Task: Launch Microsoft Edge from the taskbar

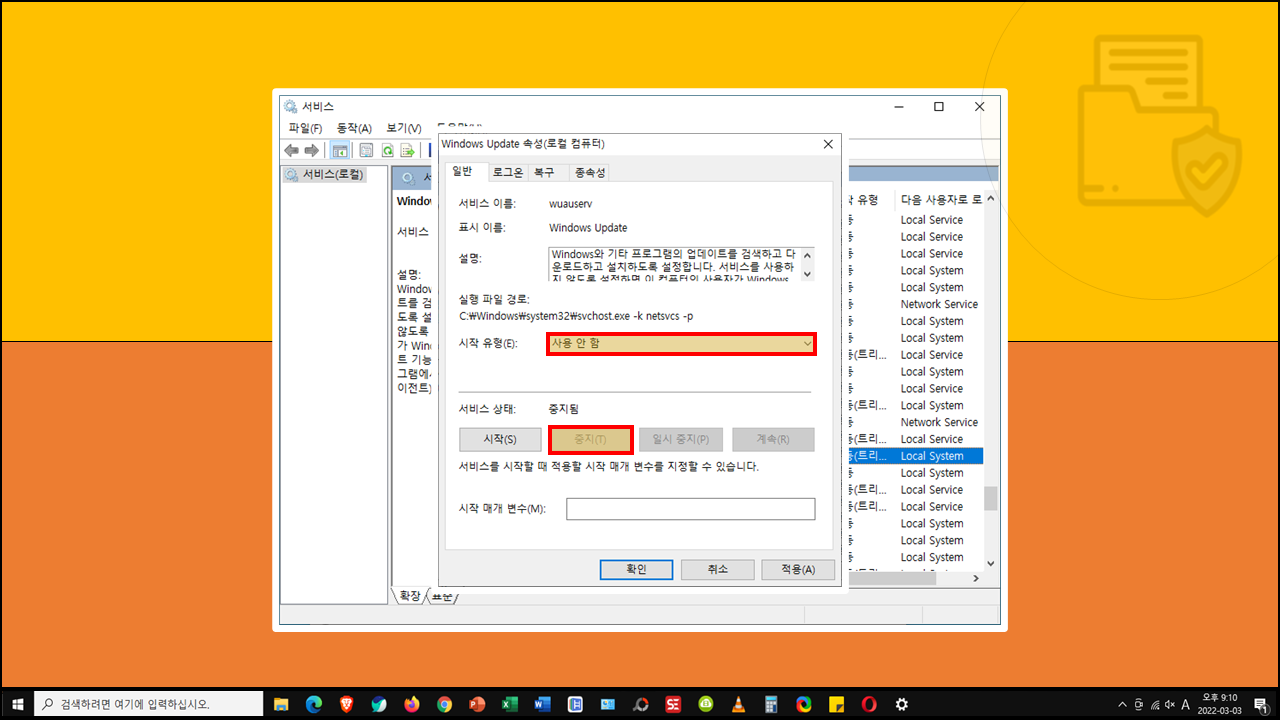Action: pos(314,704)
